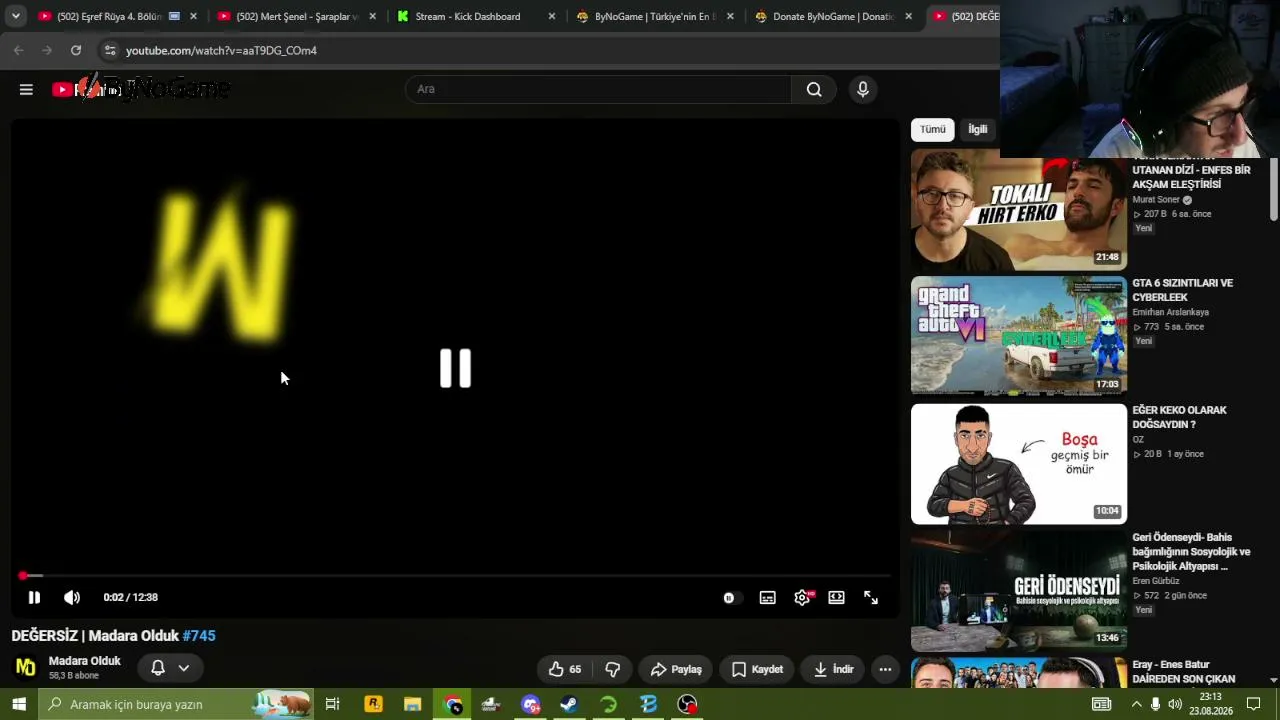The width and height of the screenshot is (1280, 720).
Task: Save the video with Kaydet
Action: click(757, 669)
